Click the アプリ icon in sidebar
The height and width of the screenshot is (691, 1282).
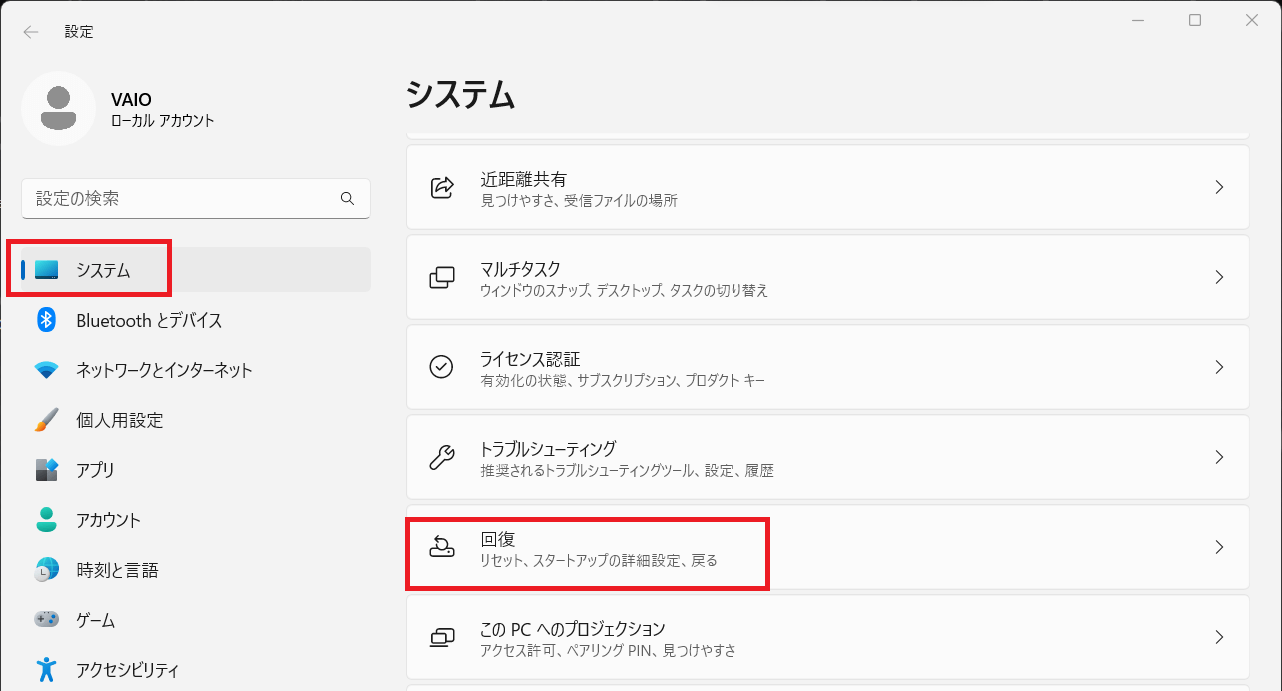pyautogui.click(x=46, y=470)
